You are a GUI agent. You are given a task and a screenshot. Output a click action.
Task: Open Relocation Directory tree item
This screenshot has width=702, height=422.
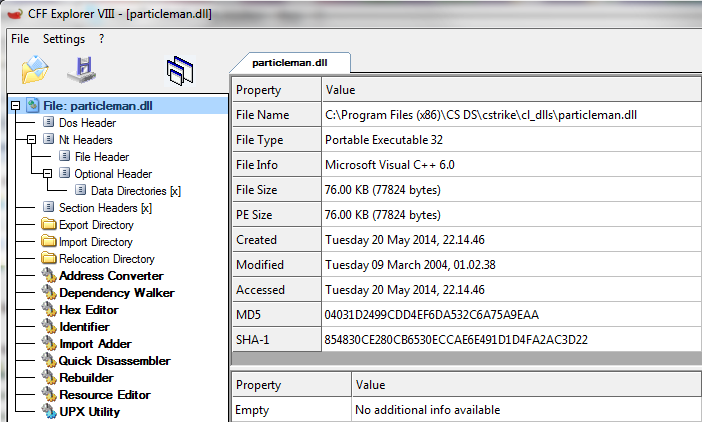[107, 259]
